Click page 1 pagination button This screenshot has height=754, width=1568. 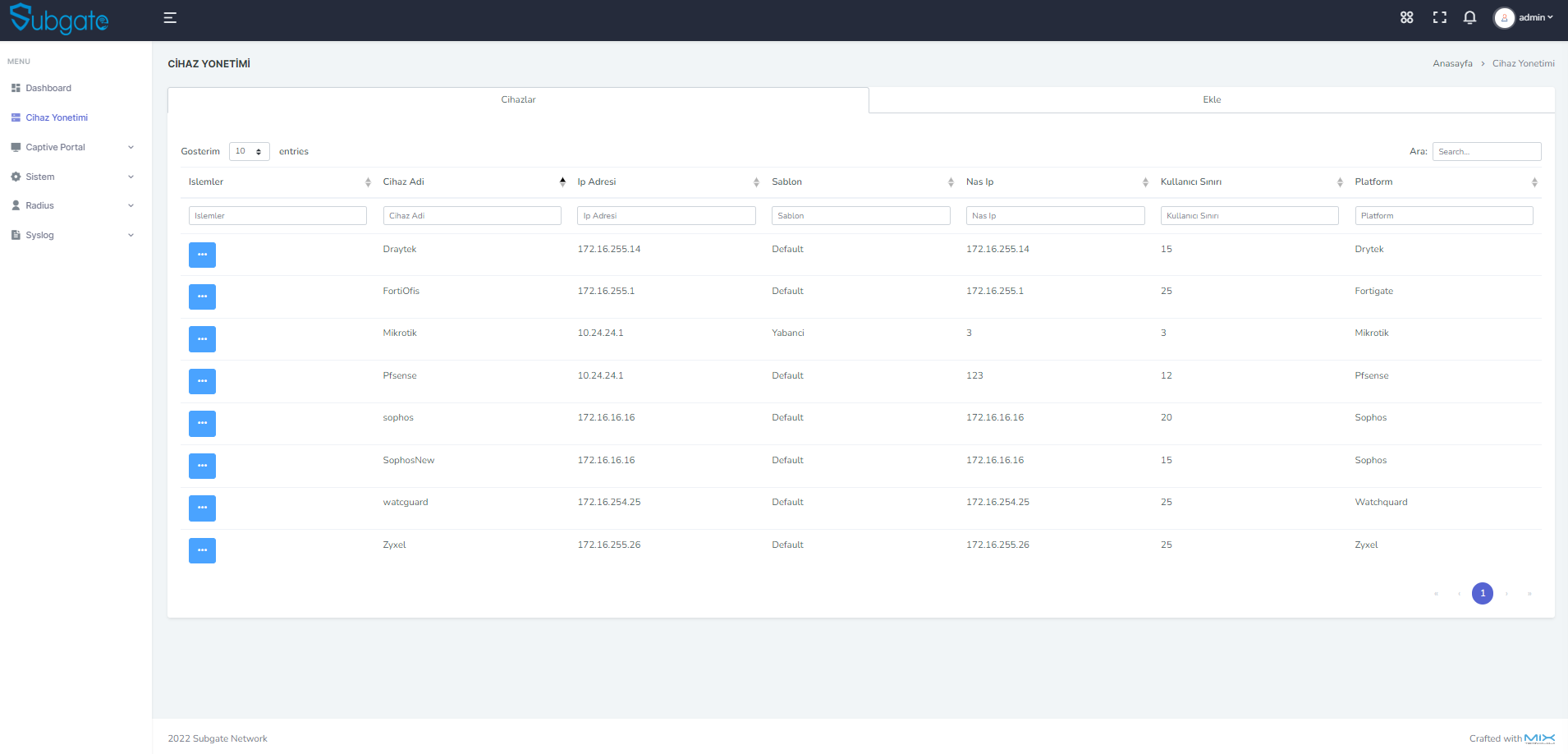tap(1482, 593)
